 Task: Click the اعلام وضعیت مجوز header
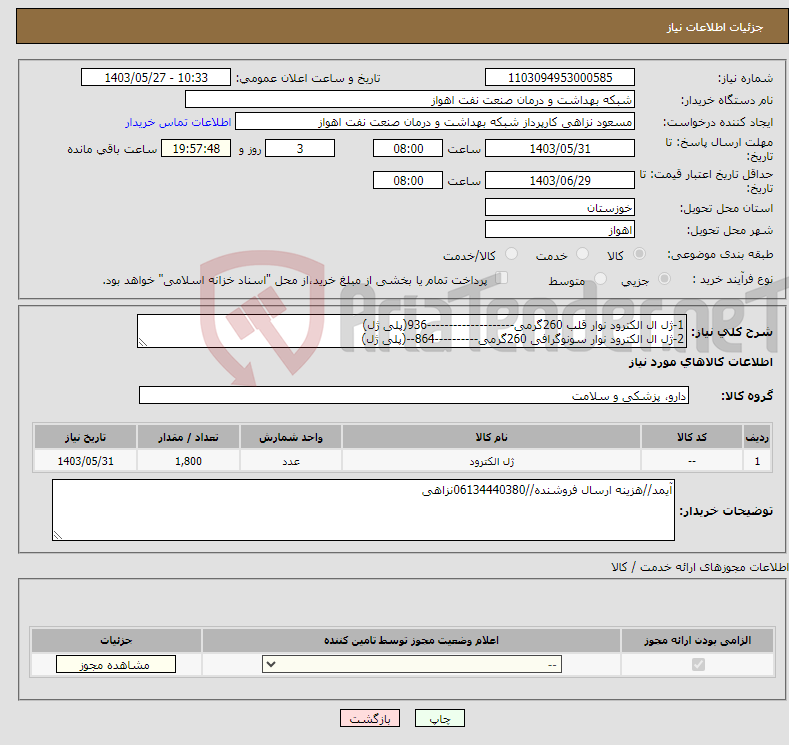coord(411,640)
